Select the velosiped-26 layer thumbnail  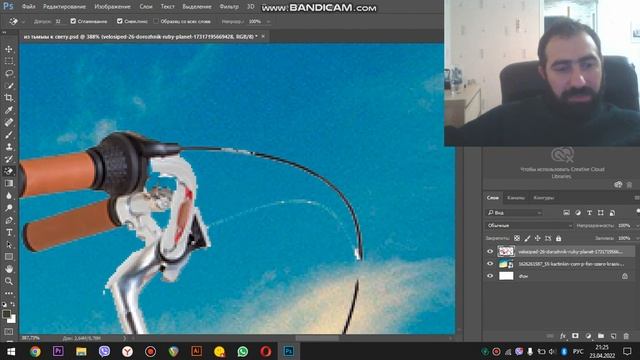506,251
